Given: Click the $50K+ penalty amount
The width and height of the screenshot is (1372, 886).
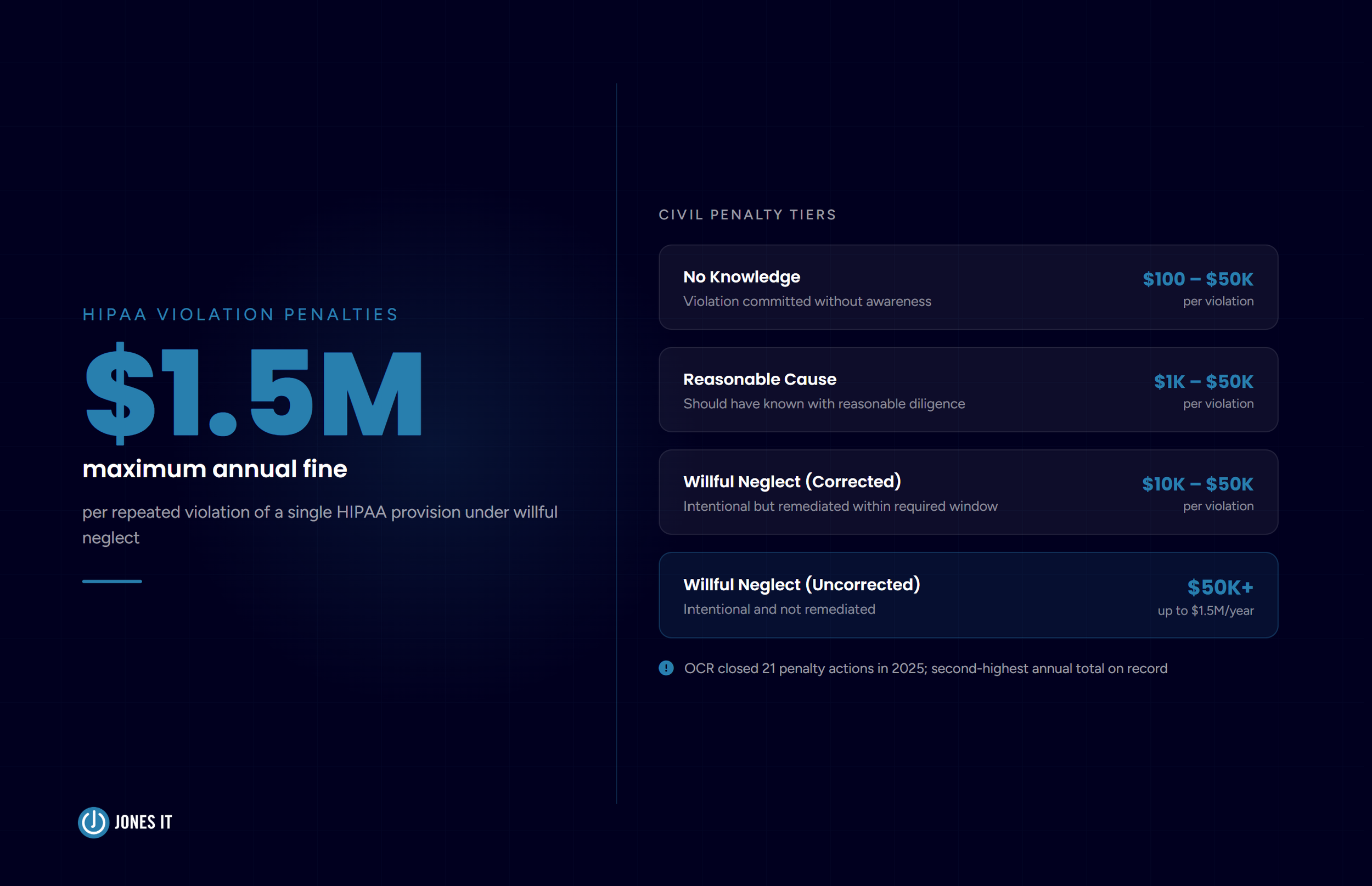Looking at the screenshot, I should click(x=1220, y=587).
